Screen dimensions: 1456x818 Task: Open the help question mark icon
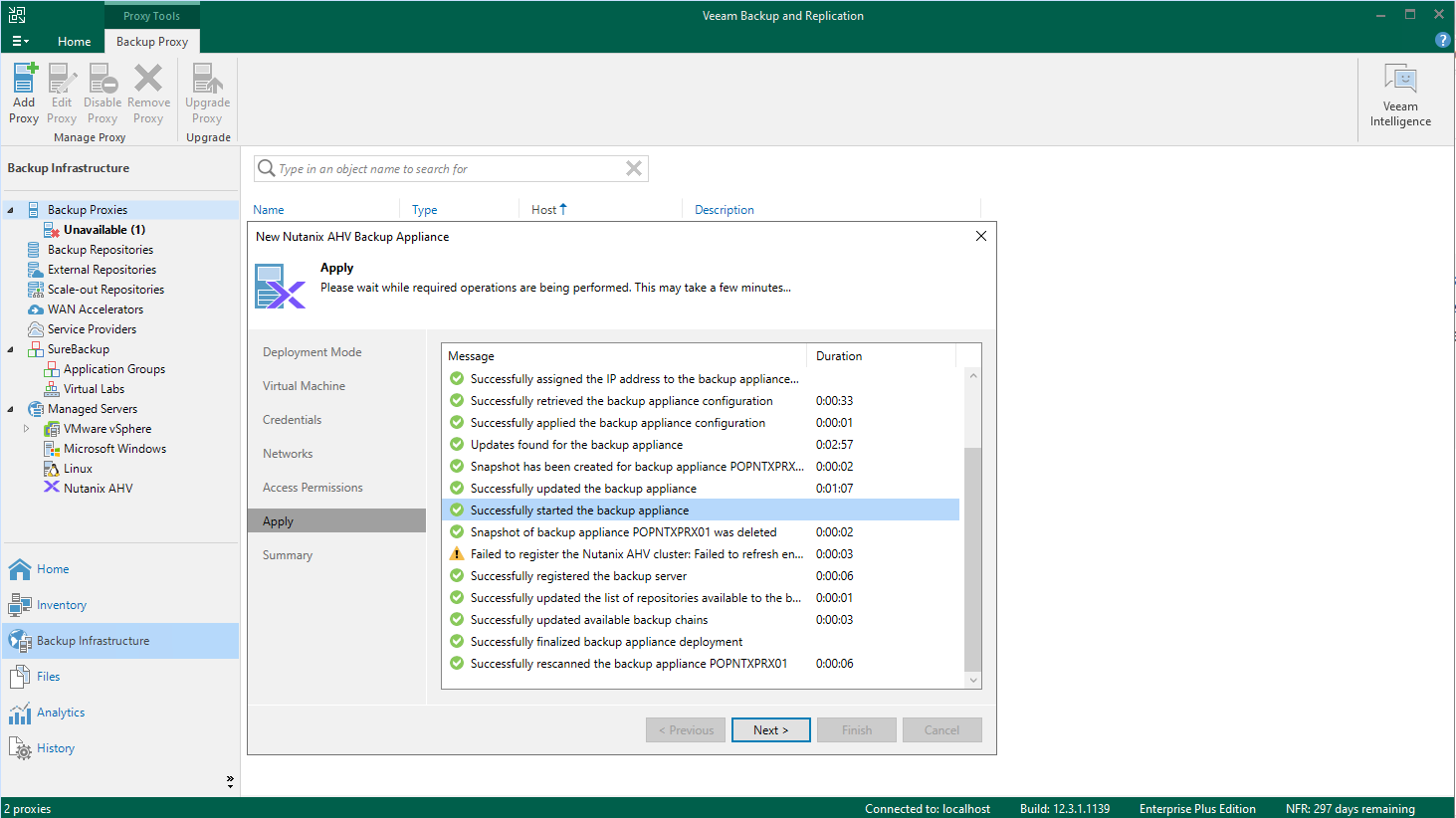(x=1442, y=40)
